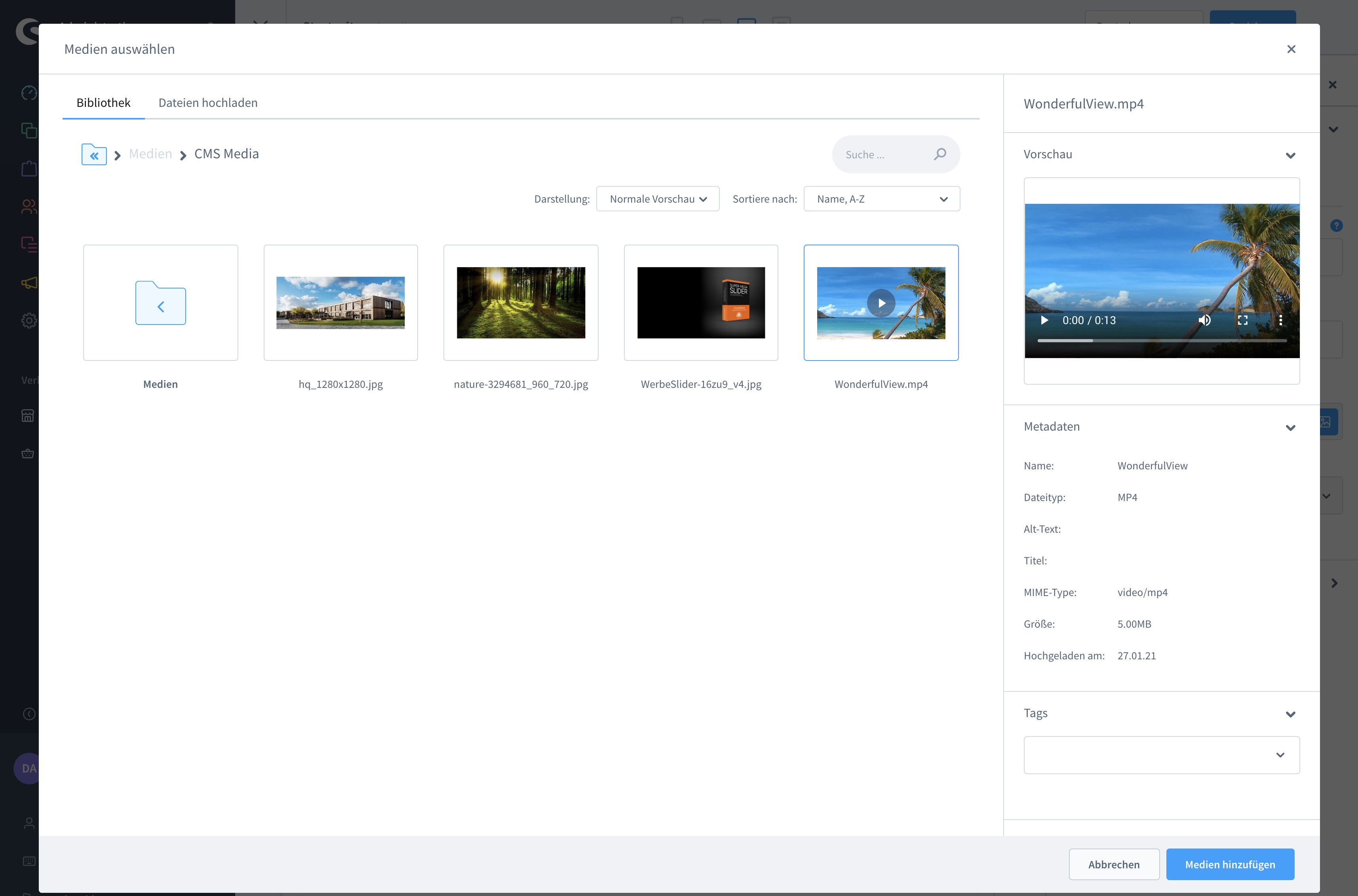The height and width of the screenshot is (896, 1358).
Task: Click the Medien breadcrumb link
Action: tap(150, 154)
